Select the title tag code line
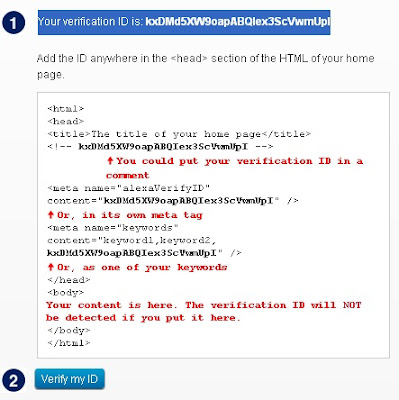399x400 pixels. (x=179, y=134)
